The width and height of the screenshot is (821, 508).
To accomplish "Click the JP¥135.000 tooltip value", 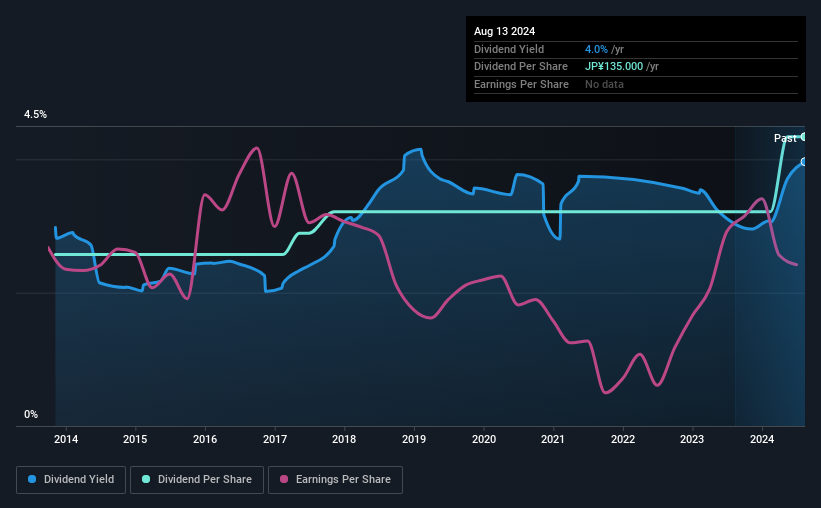I will tap(614, 67).
